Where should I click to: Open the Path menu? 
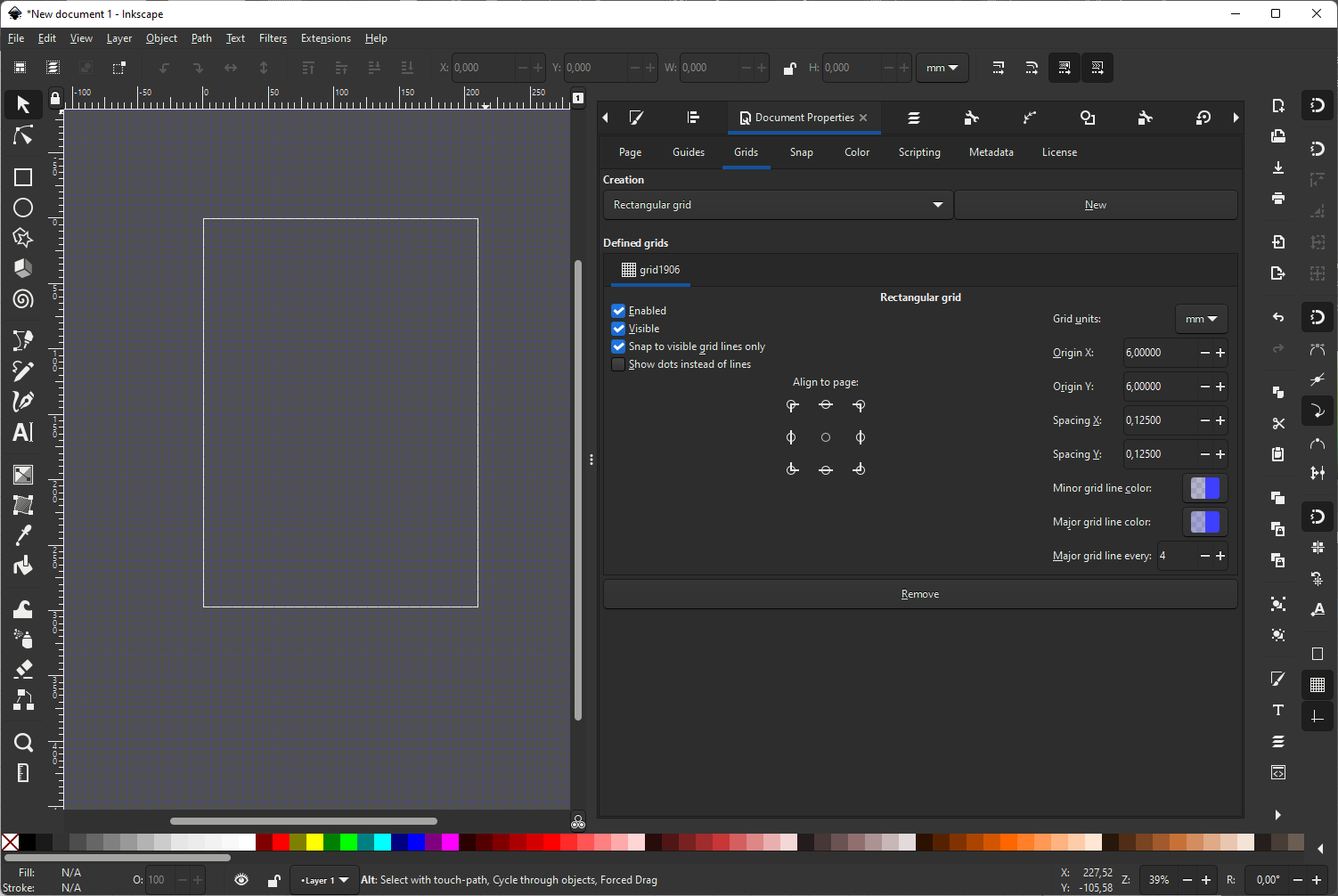pyautogui.click(x=200, y=37)
